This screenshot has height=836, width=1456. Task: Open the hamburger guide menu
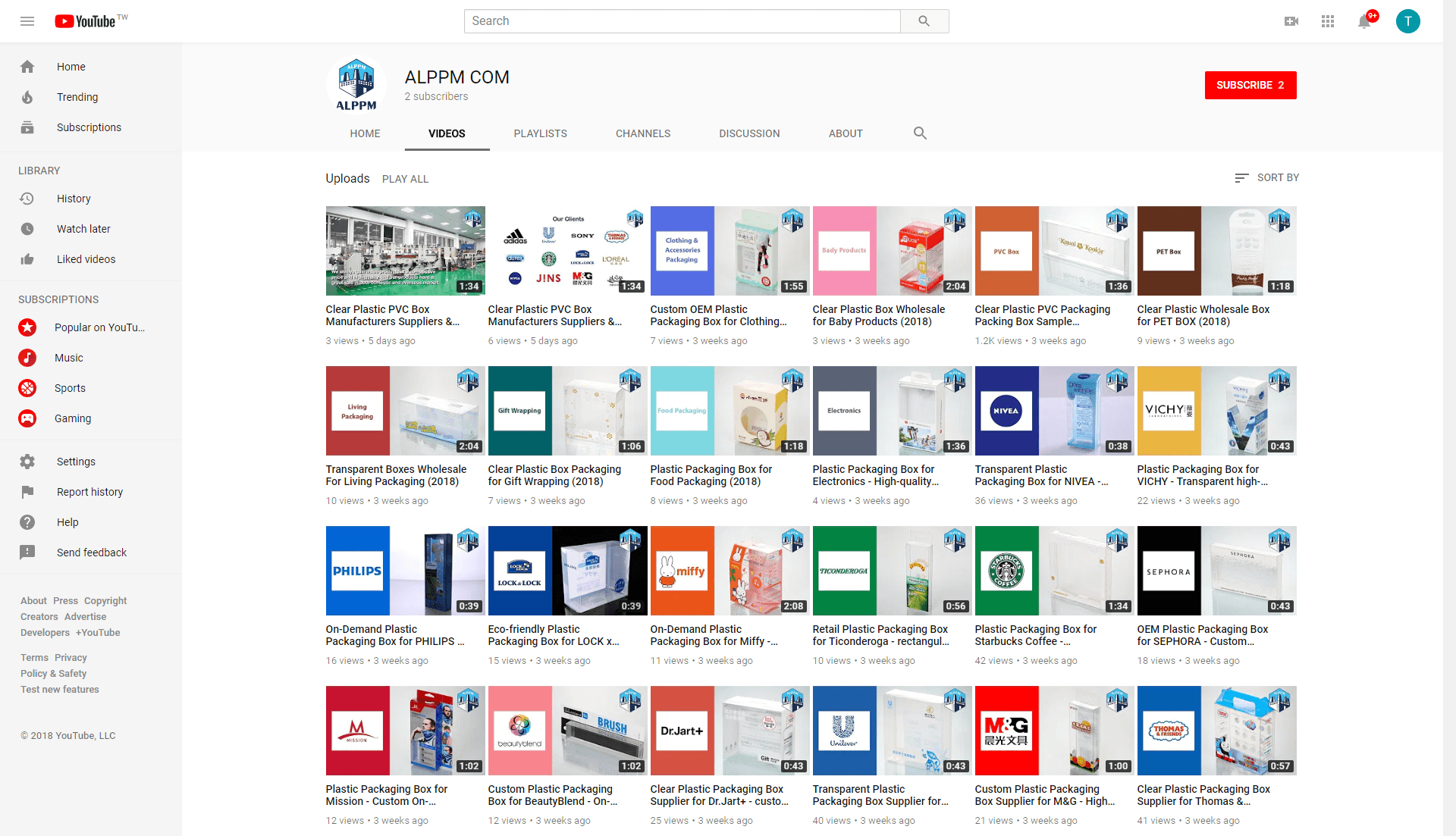[27, 21]
